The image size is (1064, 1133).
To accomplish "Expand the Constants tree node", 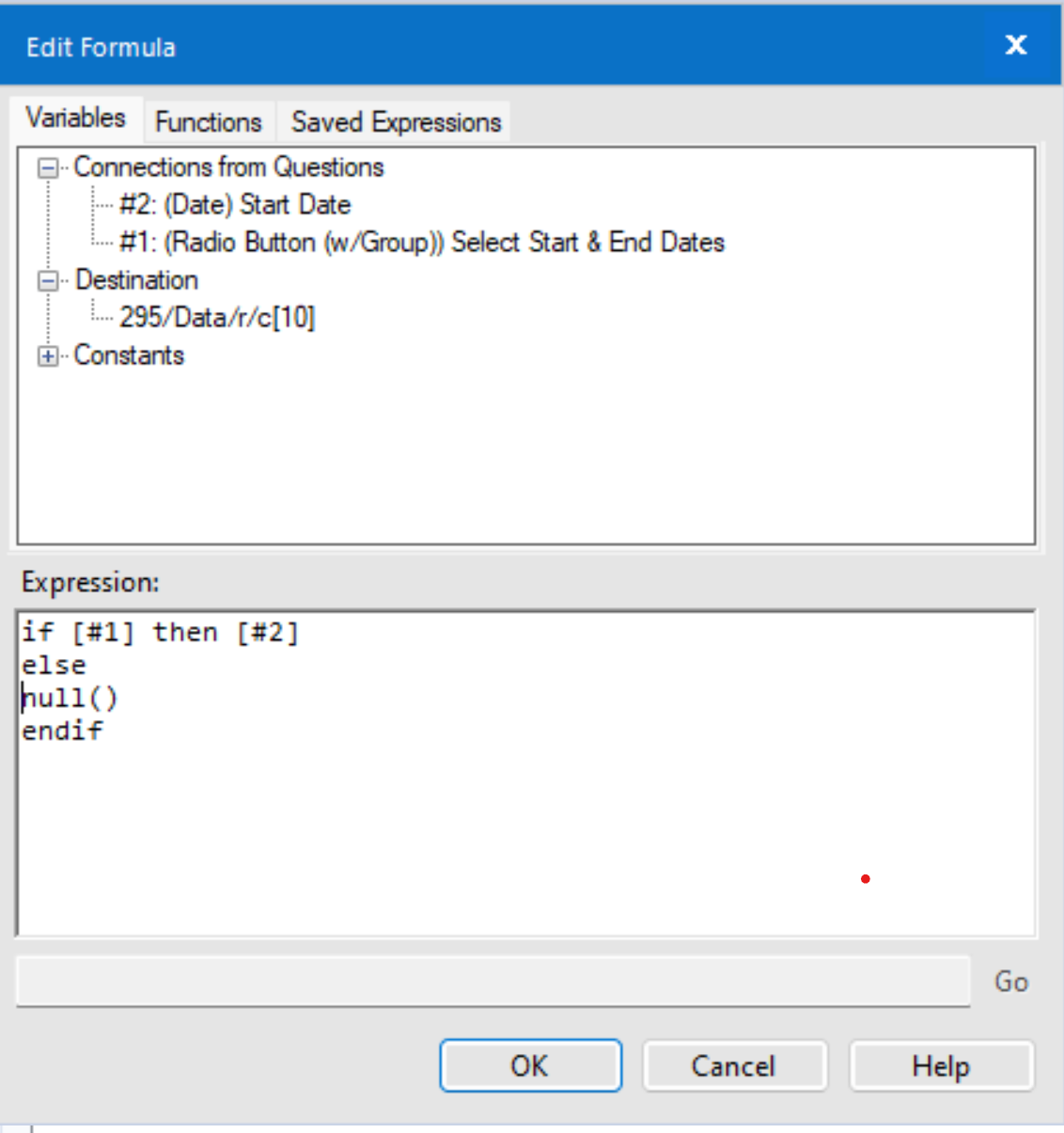I will click(47, 356).
